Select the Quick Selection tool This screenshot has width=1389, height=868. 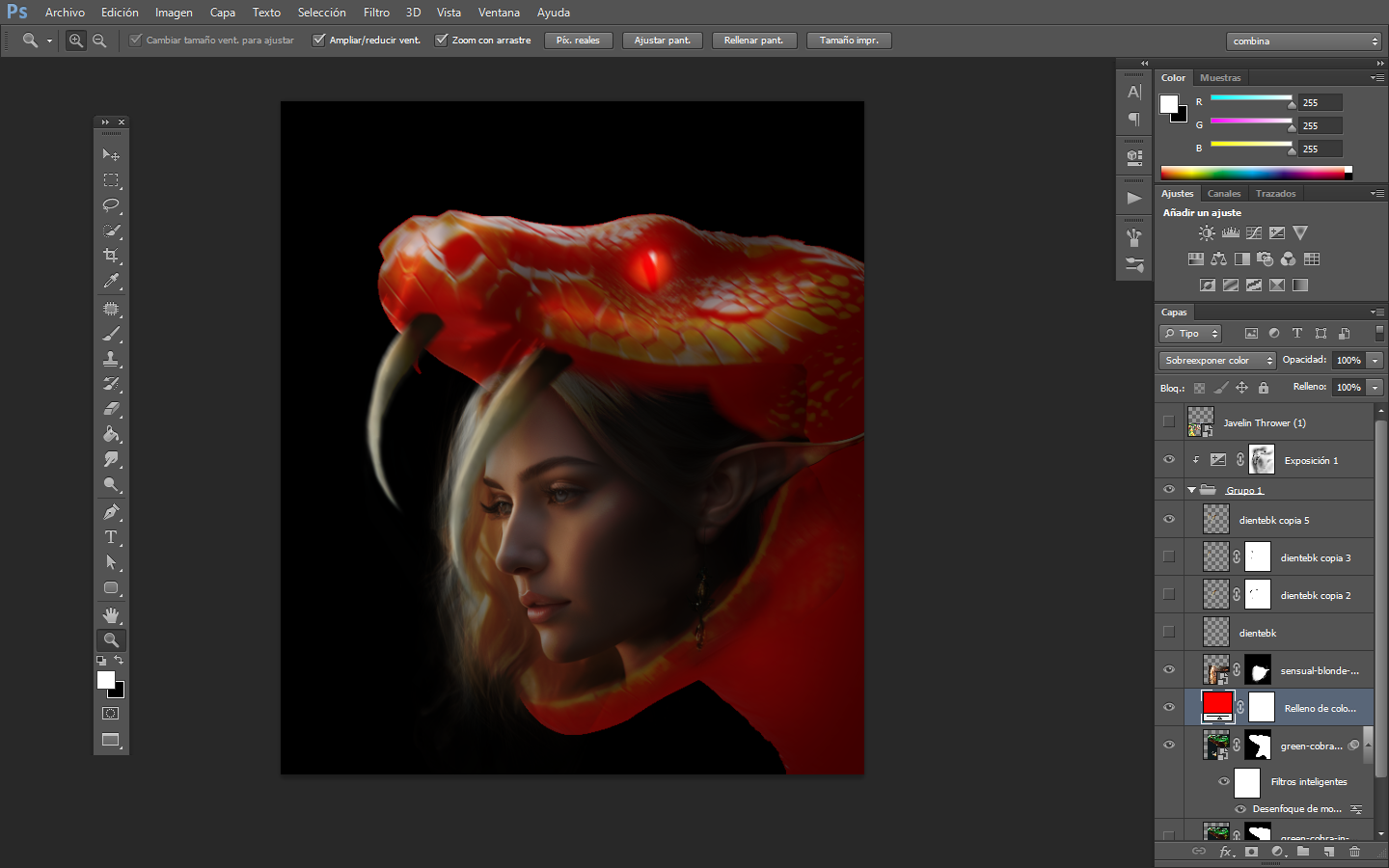pyautogui.click(x=111, y=231)
